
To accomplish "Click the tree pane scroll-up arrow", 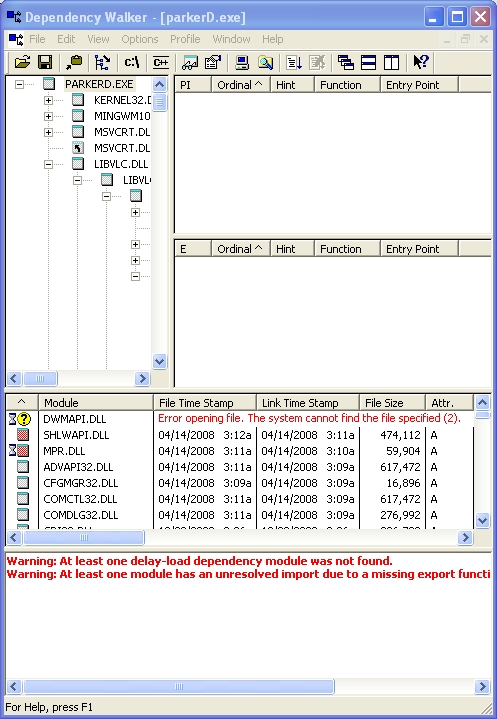I will click(x=159, y=85).
